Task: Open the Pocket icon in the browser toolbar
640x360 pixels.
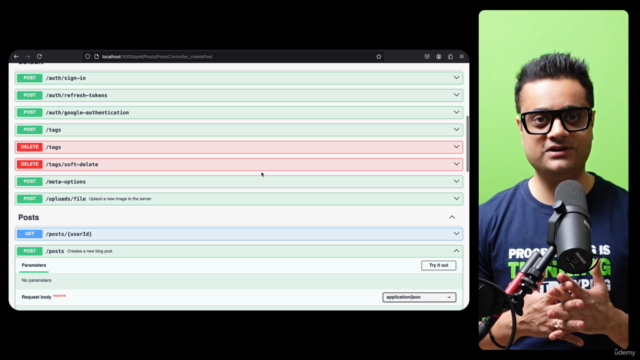Action: coord(427,57)
